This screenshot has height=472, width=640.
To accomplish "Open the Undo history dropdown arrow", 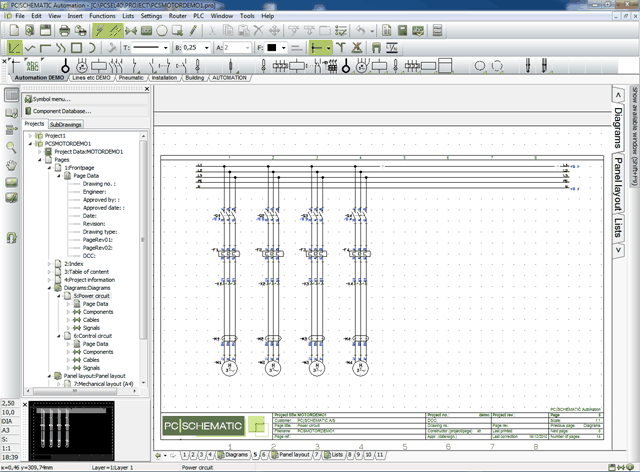I will coord(372,31).
